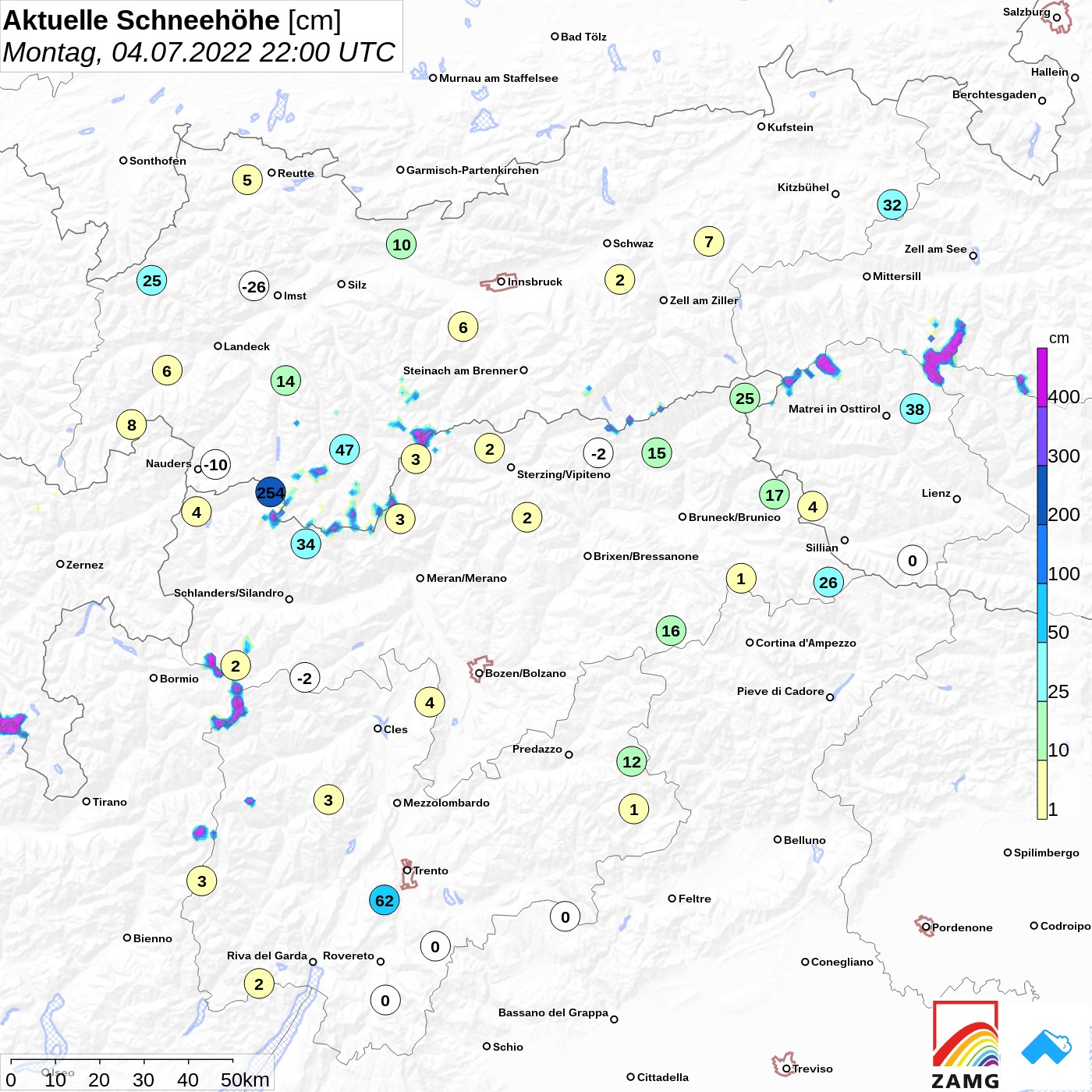This screenshot has height=1092, width=1092.
Task: Click the Trento city label
Action: pos(431,870)
